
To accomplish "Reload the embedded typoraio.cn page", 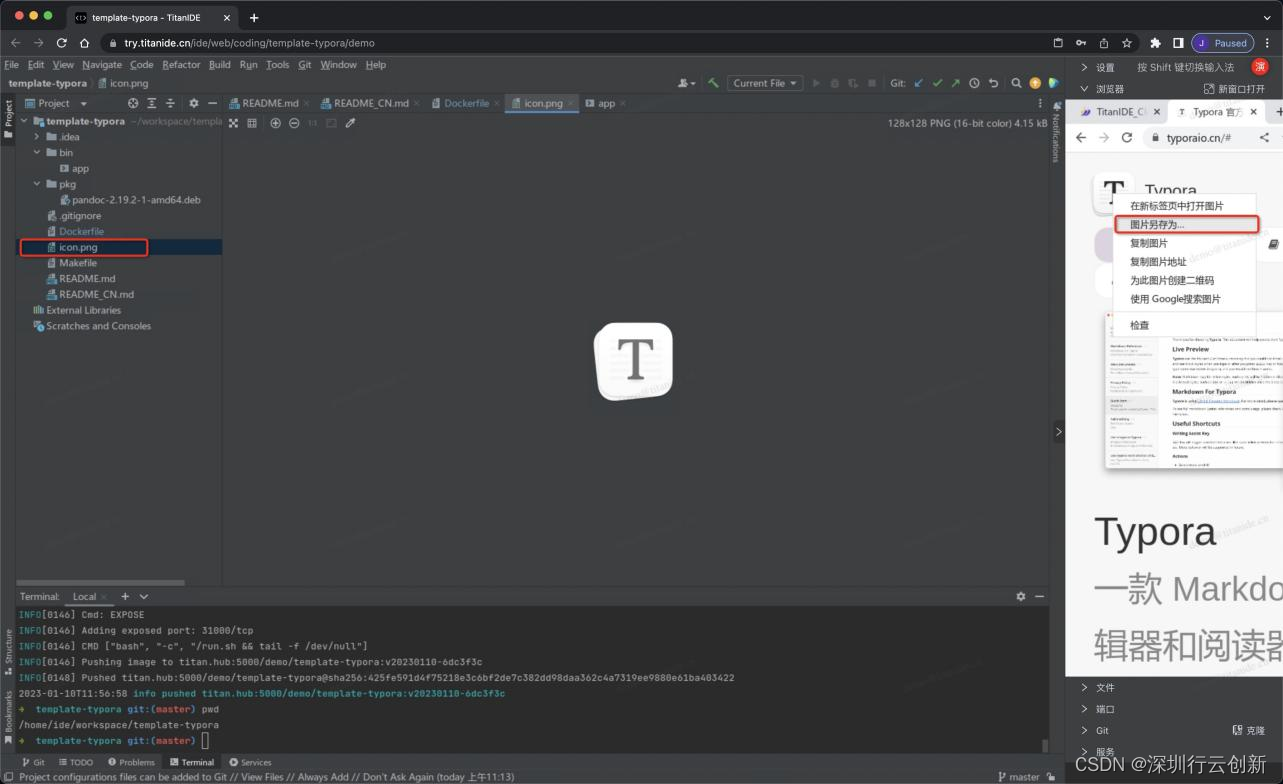I will pos(1126,138).
